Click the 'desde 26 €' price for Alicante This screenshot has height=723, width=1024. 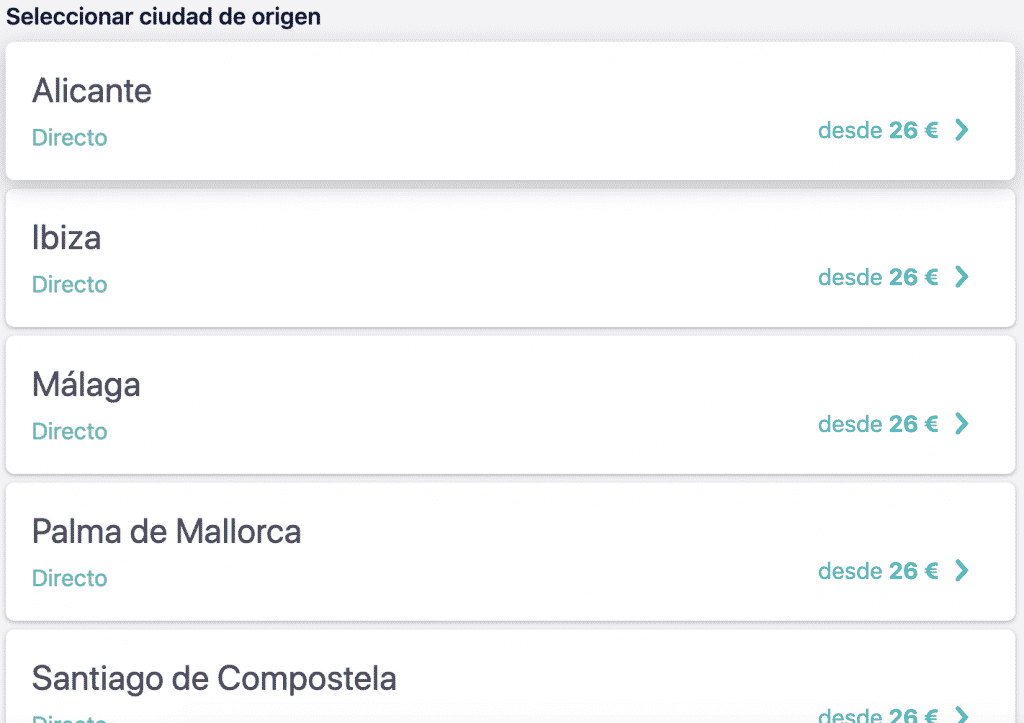coord(878,130)
